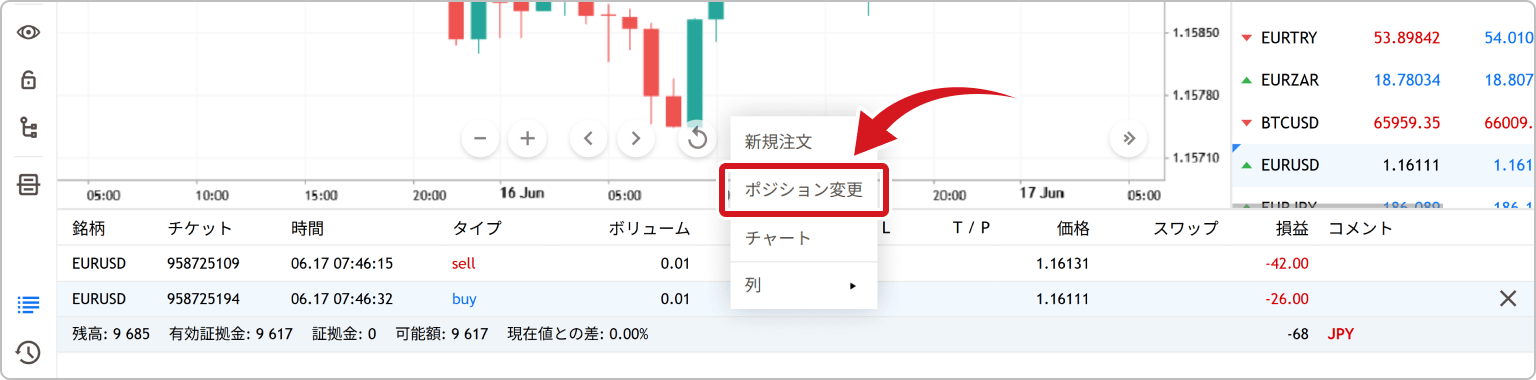Zoom out chart with minus button
Viewport: 1536px width, 380px height.
pyautogui.click(x=480, y=139)
